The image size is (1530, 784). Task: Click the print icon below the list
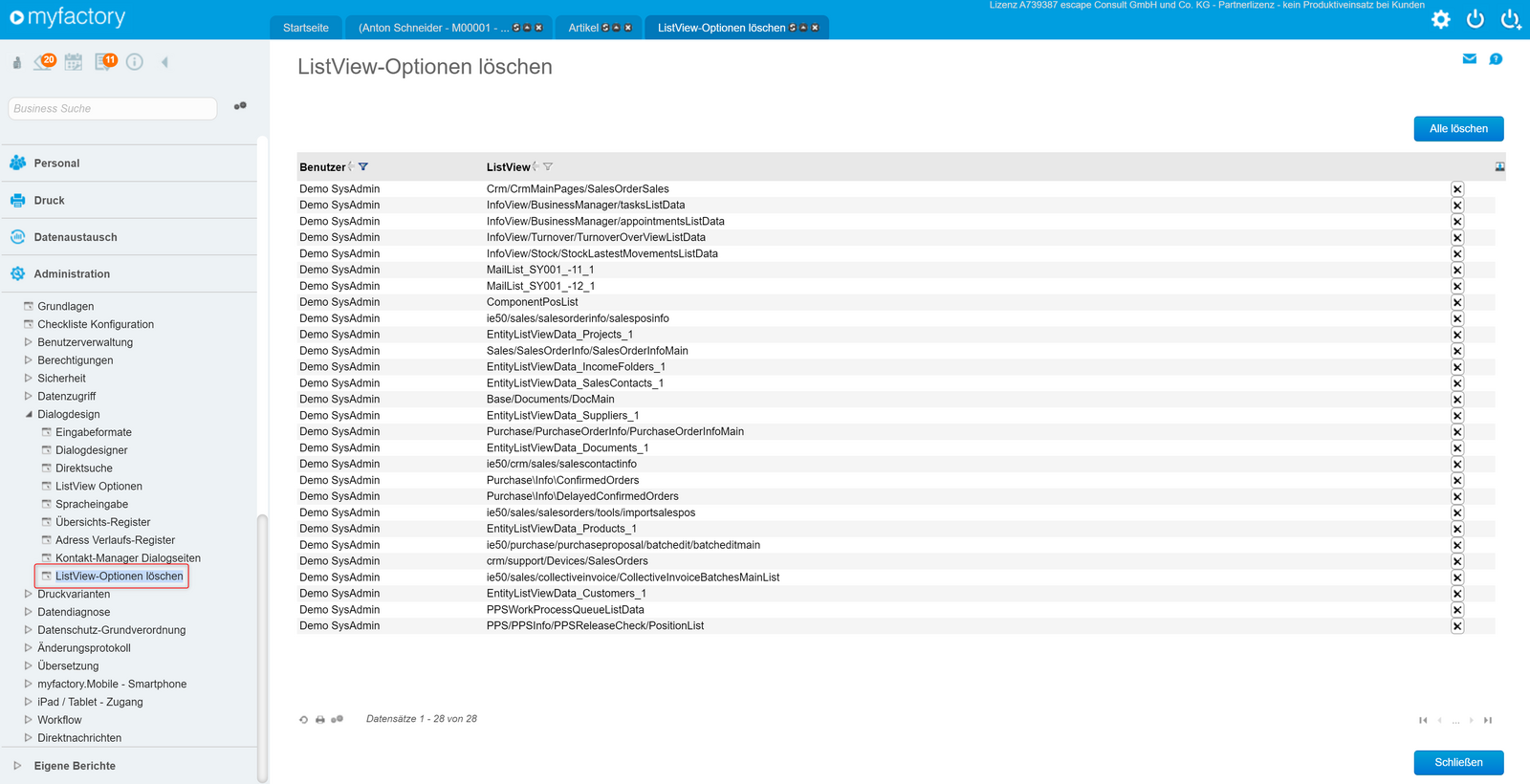click(320, 720)
